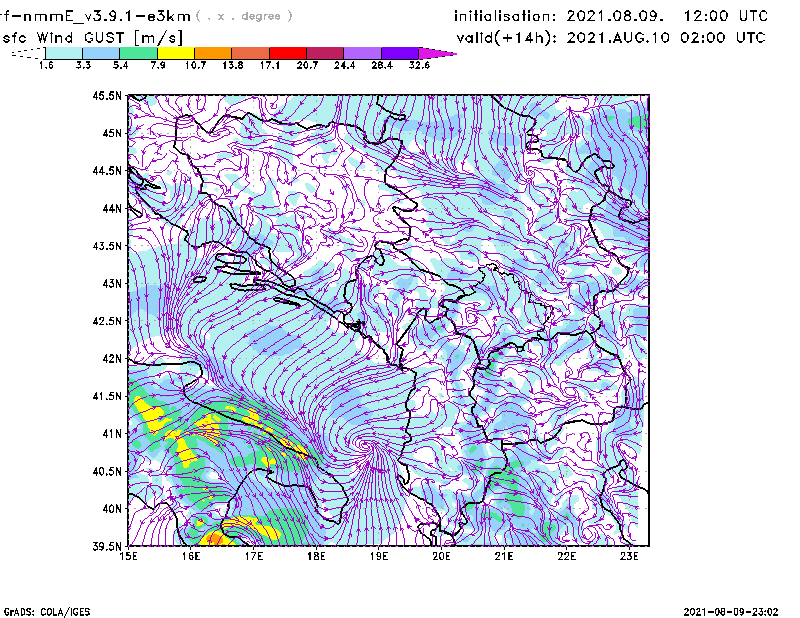Click the coral 13.8–17.1 legend swatch

pyautogui.click(x=251, y=53)
